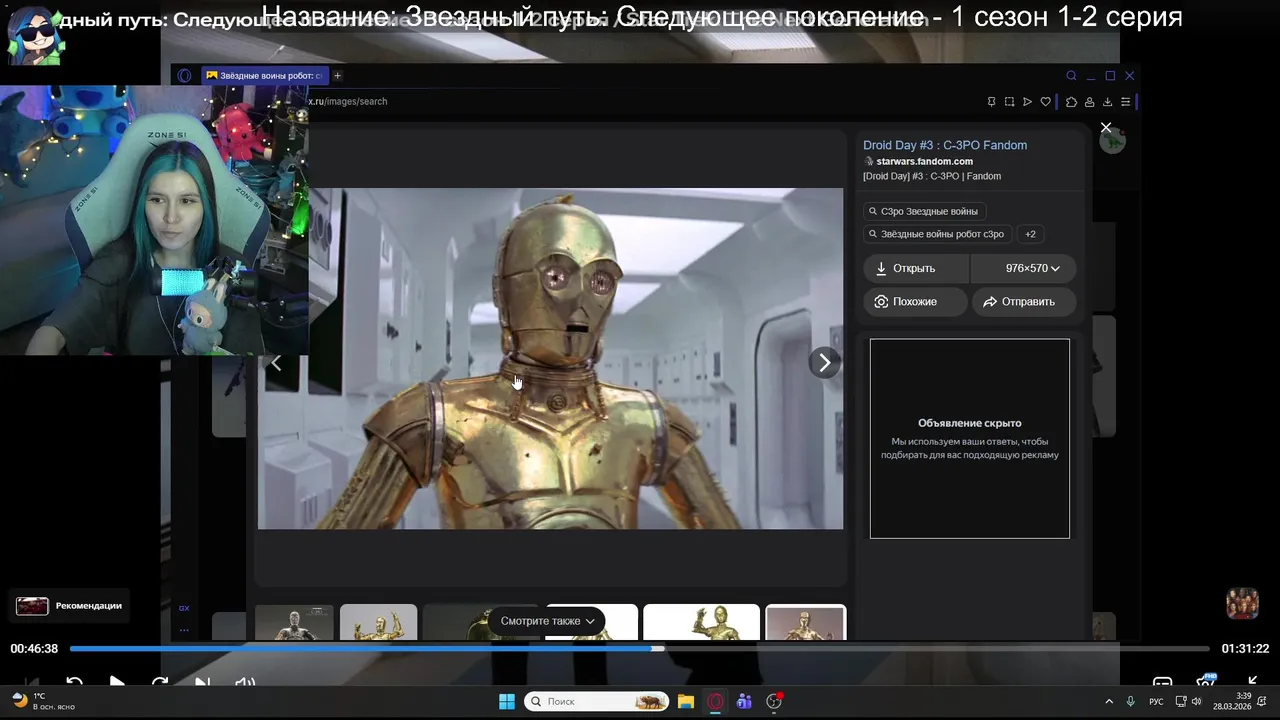Open the system volume tray icon
The height and width of the screenshot is (720, 1280).
click(1196, 701)
